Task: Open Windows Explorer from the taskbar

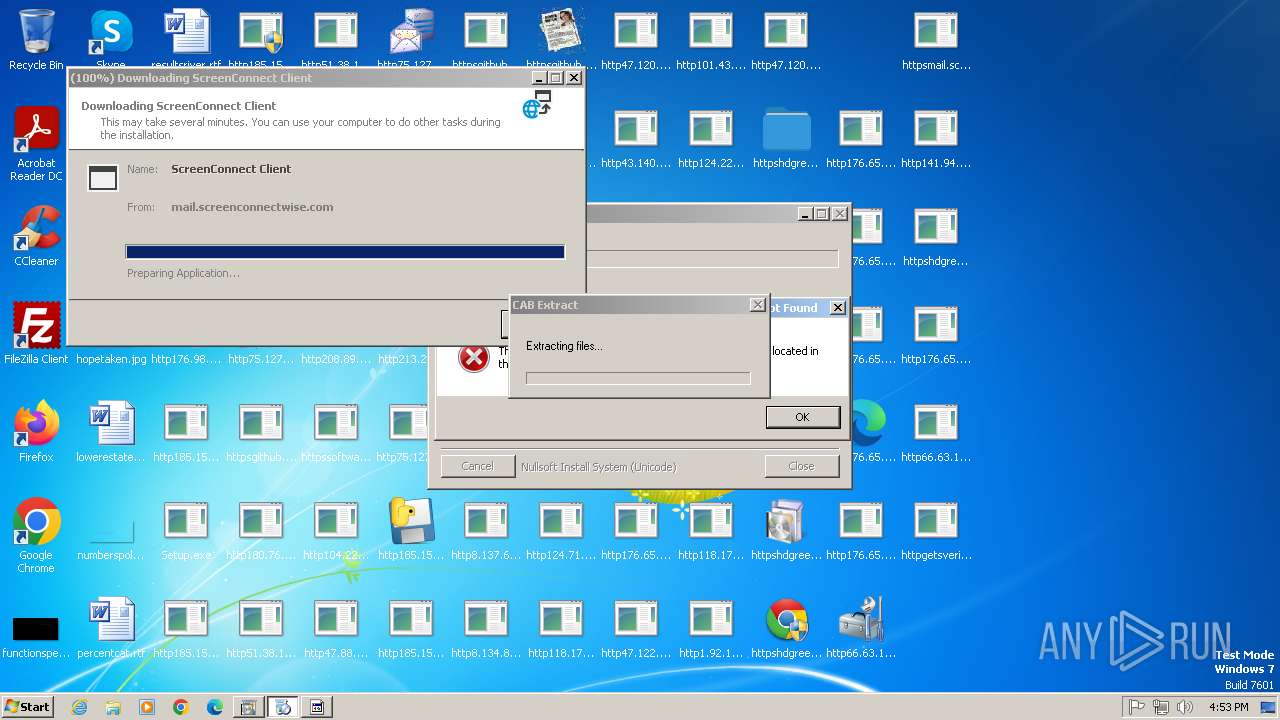Action: (x=113, y=707)
